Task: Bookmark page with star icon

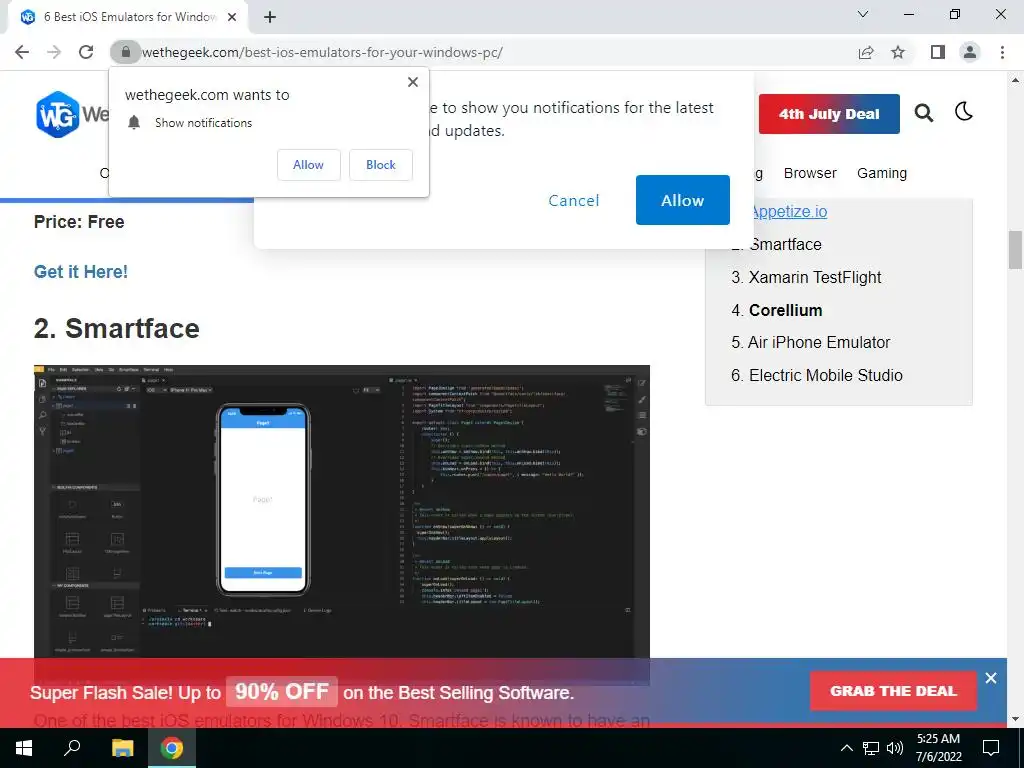Action: pyautogui.click(x=898, y=52)
